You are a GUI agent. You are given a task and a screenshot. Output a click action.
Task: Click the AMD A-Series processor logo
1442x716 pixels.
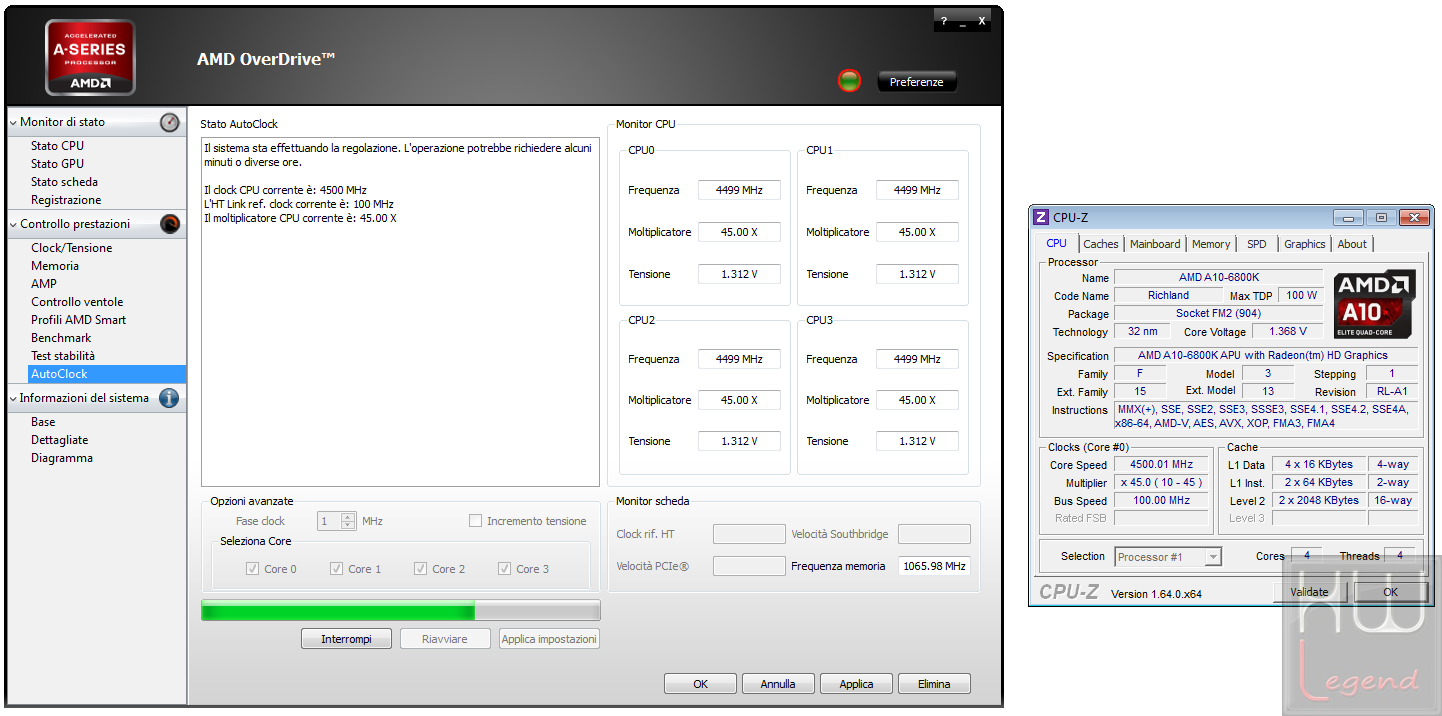click(90, 57)
